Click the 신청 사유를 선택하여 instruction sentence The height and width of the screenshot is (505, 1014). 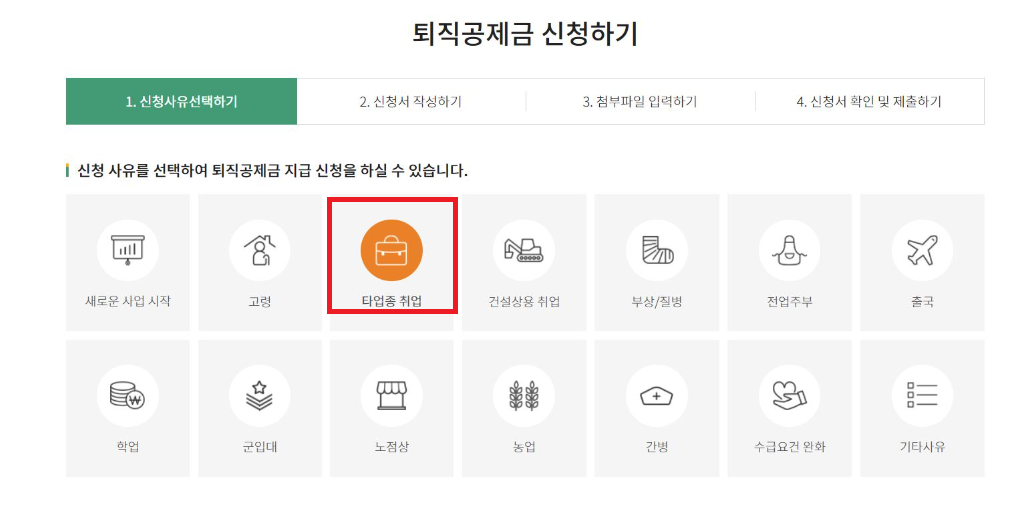point(272,171)
